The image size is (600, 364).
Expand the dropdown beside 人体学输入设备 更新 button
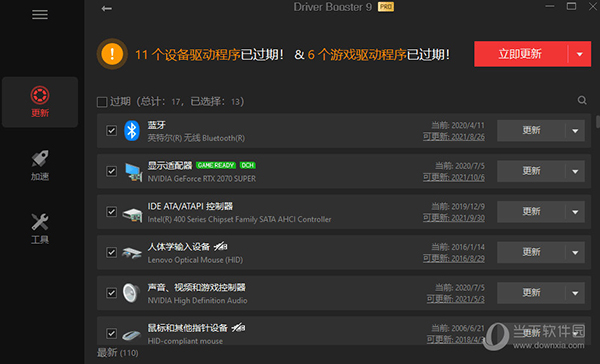coord(575,253)
